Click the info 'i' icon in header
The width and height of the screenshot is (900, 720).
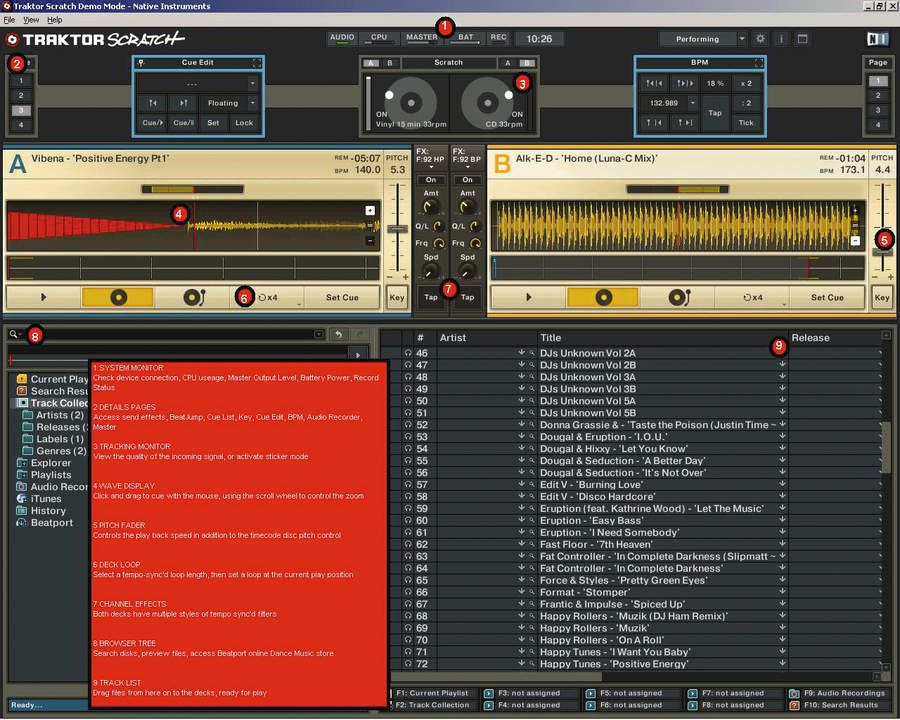click(781, 39)
